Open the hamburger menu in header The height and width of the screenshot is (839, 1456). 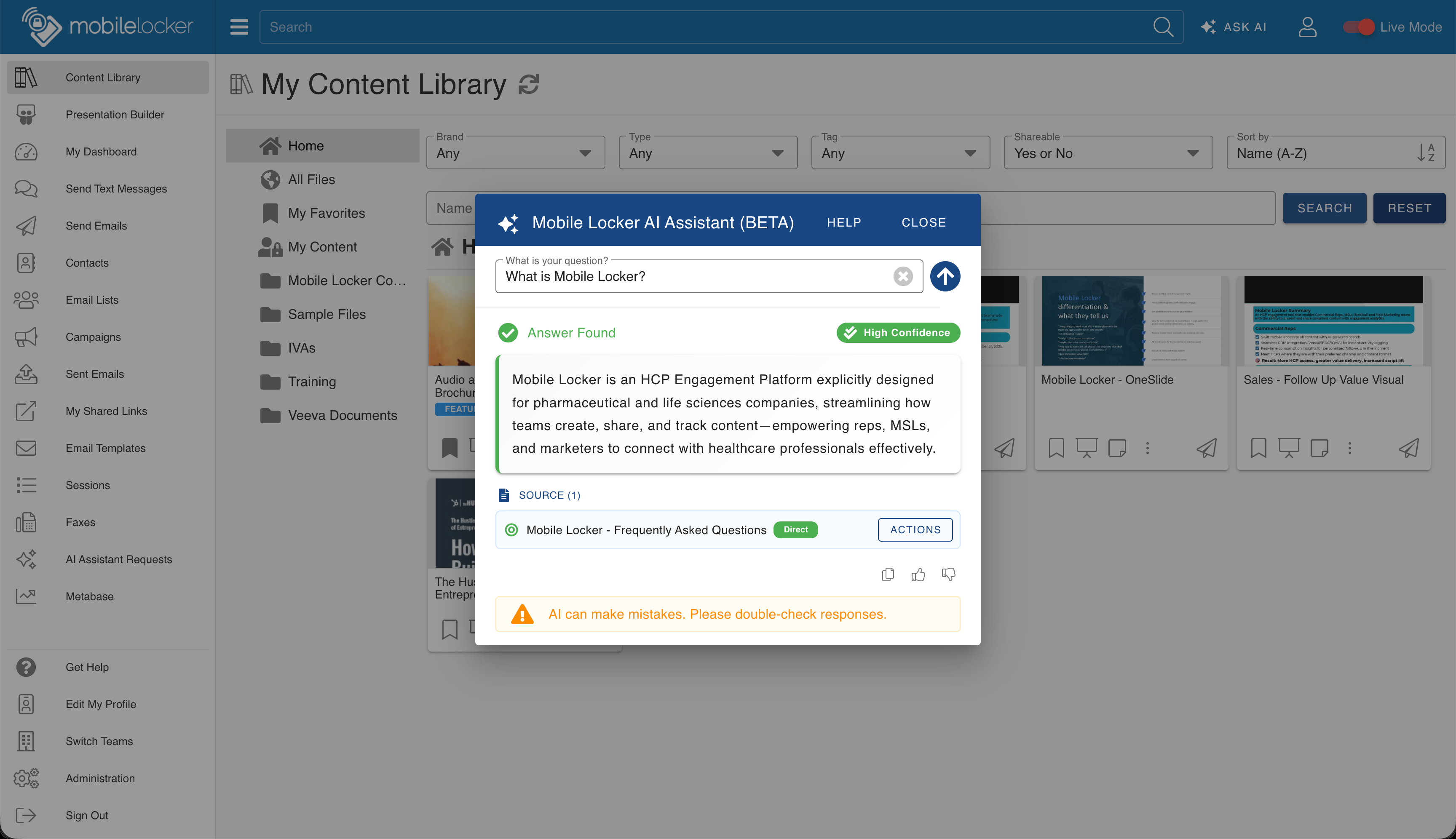click(x=238, y=27)
